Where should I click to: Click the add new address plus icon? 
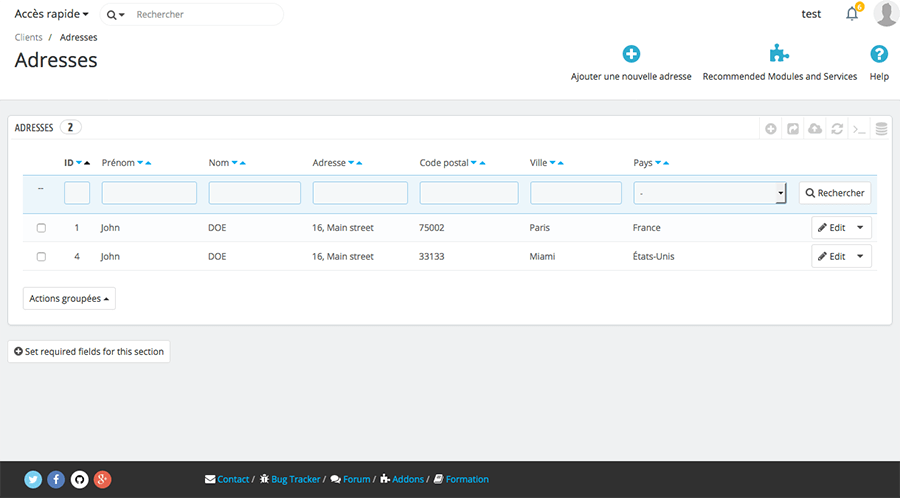coord(631,54)
